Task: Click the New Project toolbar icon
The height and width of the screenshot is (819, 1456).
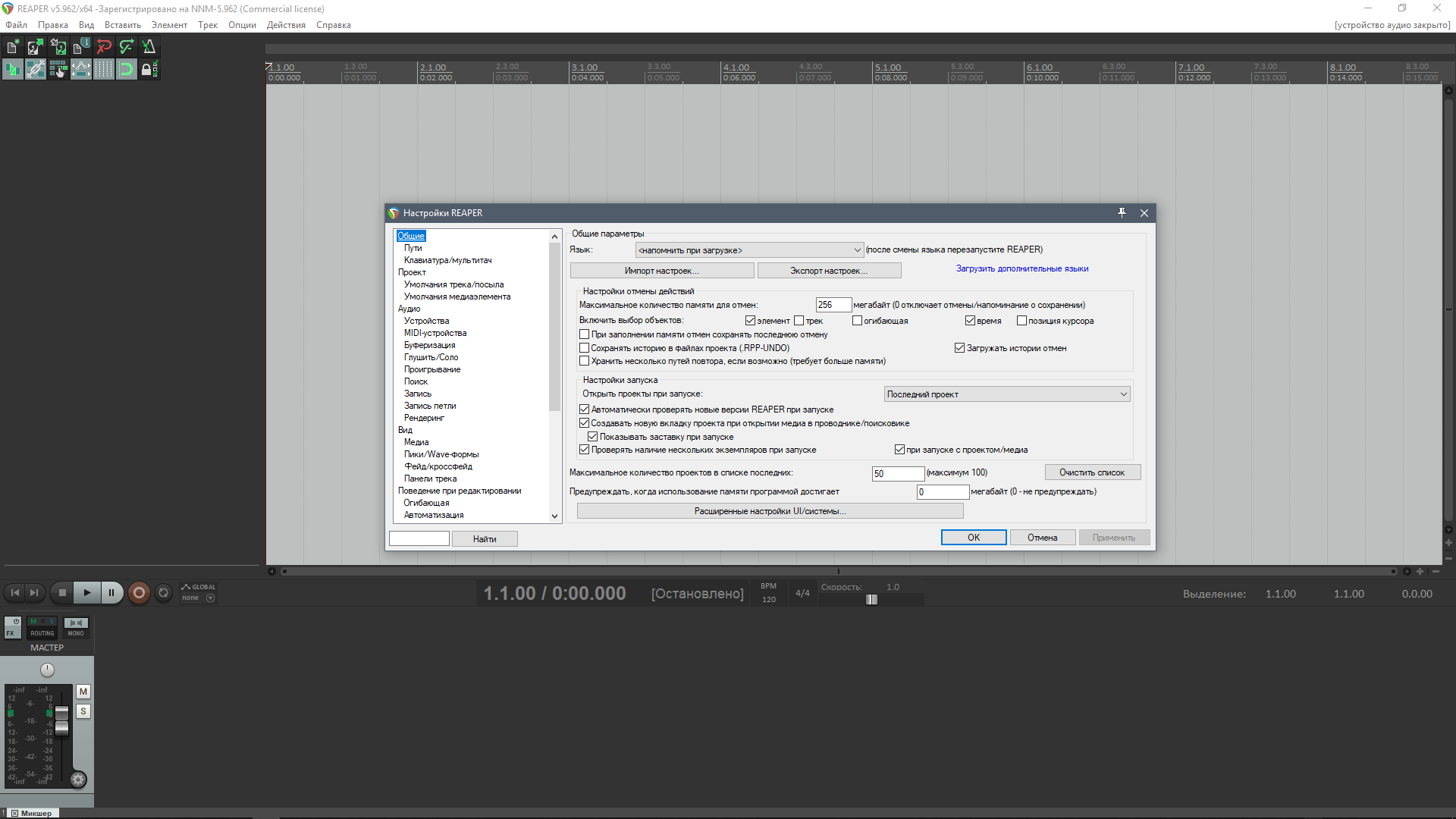Action: click(x=13, y=47)
